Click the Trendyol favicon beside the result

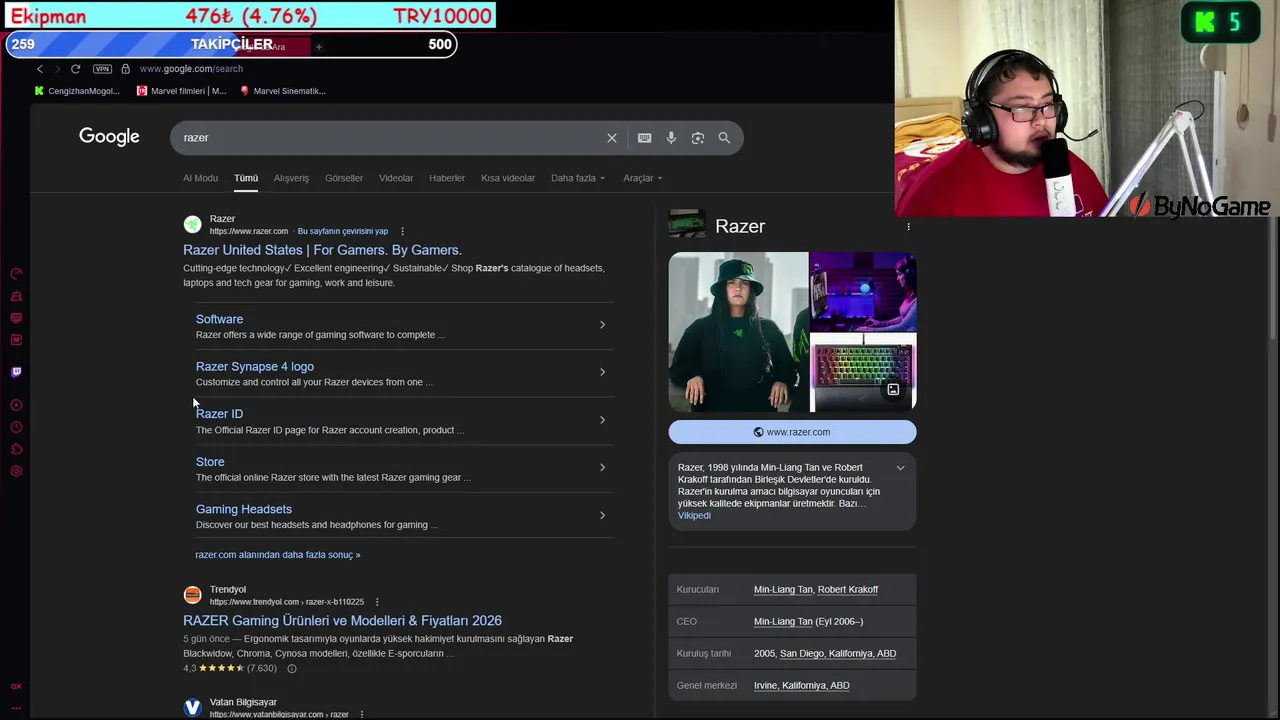[x=192, y=595]
